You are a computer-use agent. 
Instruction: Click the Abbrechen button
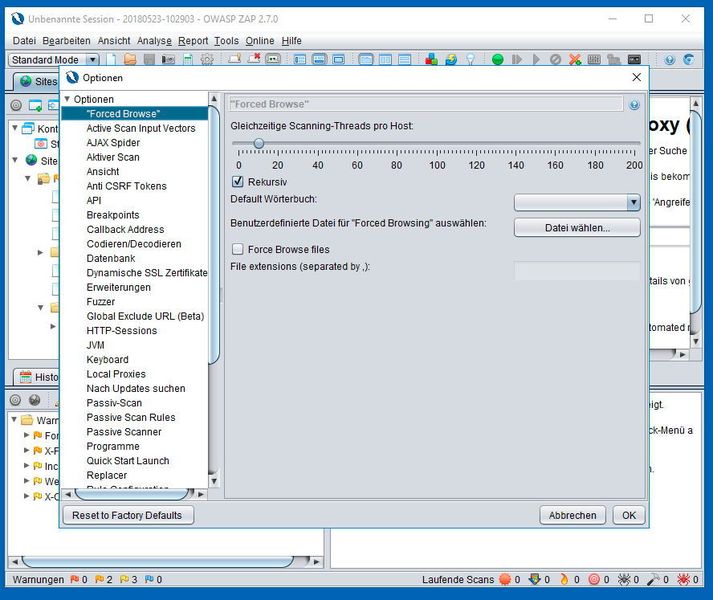572,515
